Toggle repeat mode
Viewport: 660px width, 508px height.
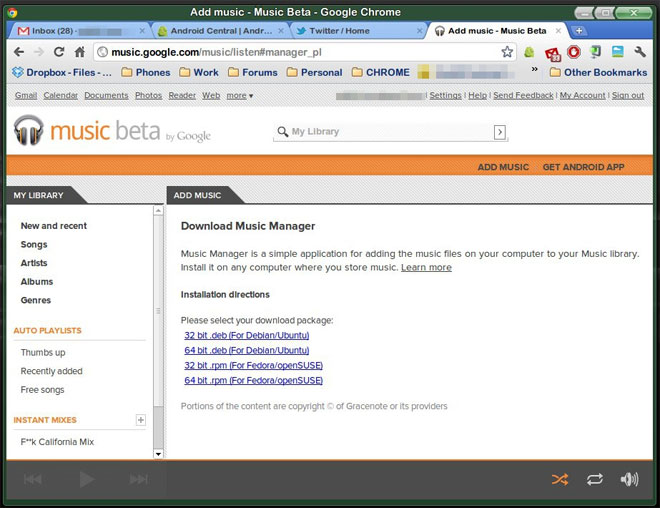(x=595, y=479)
